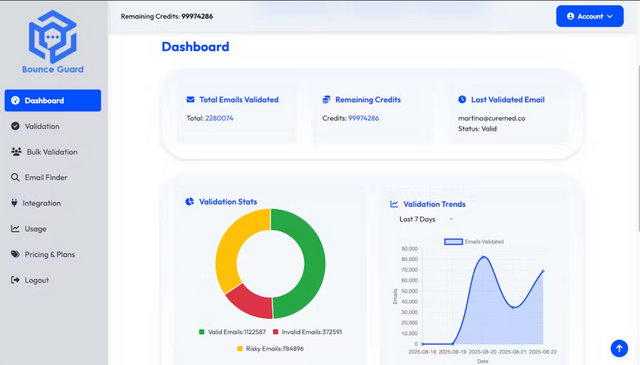The height and width of the screenshot is (365, 640).
Task: Toggle Risky Emails legend entry
Action: point(270,349)
